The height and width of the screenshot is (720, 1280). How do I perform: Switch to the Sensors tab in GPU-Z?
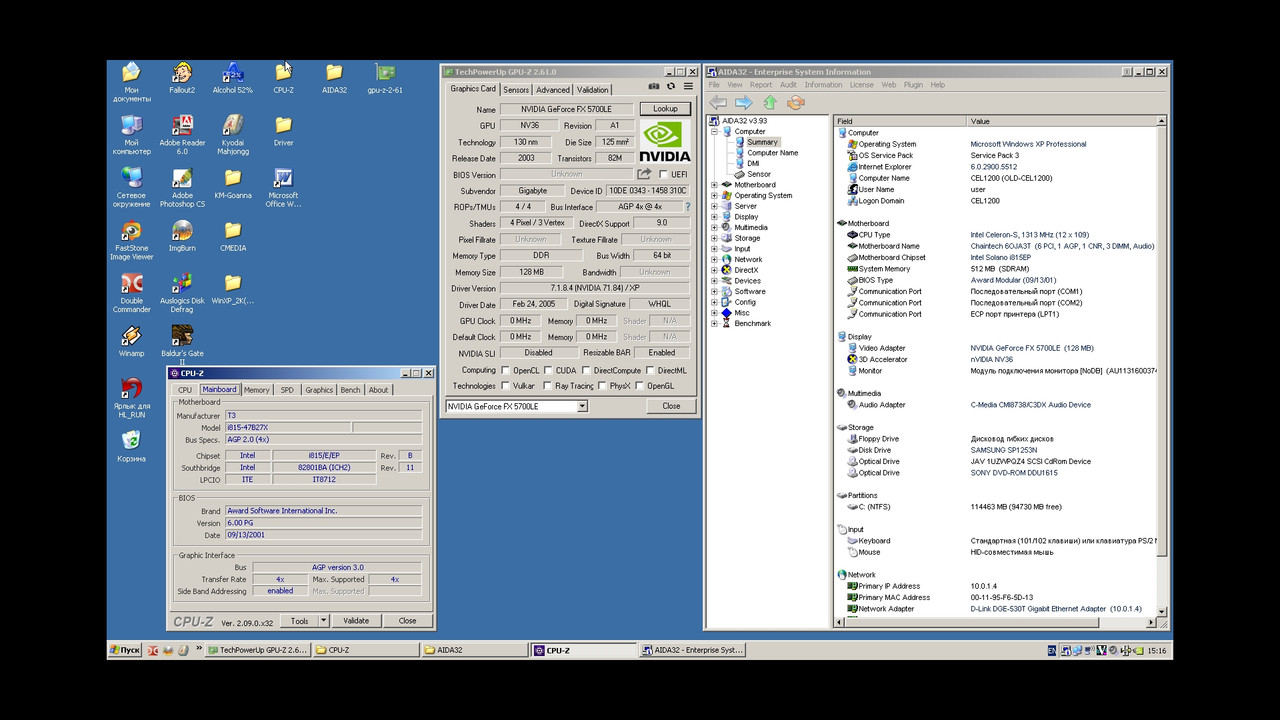pos(516,89)
